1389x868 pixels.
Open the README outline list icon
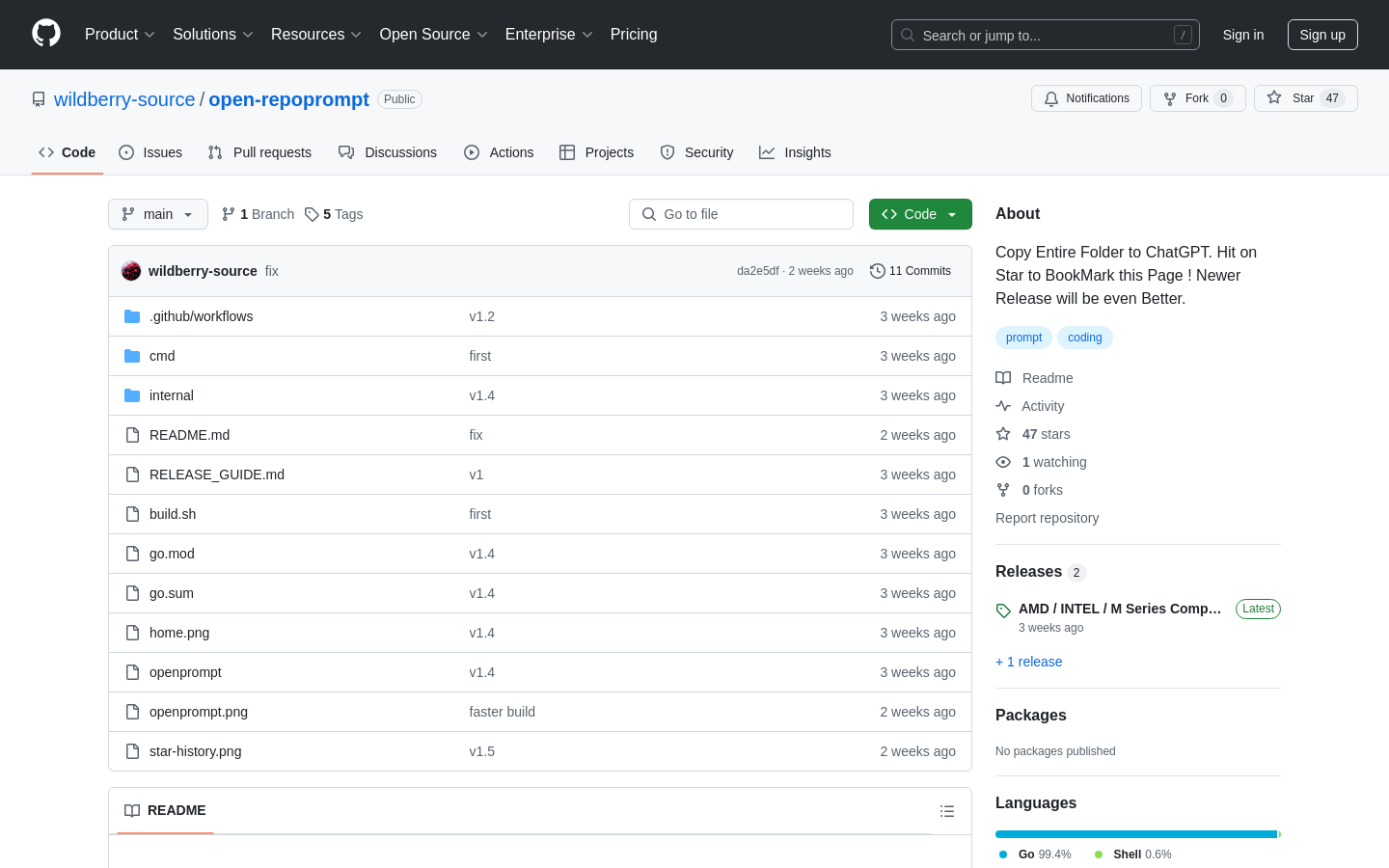pos(947,811)
